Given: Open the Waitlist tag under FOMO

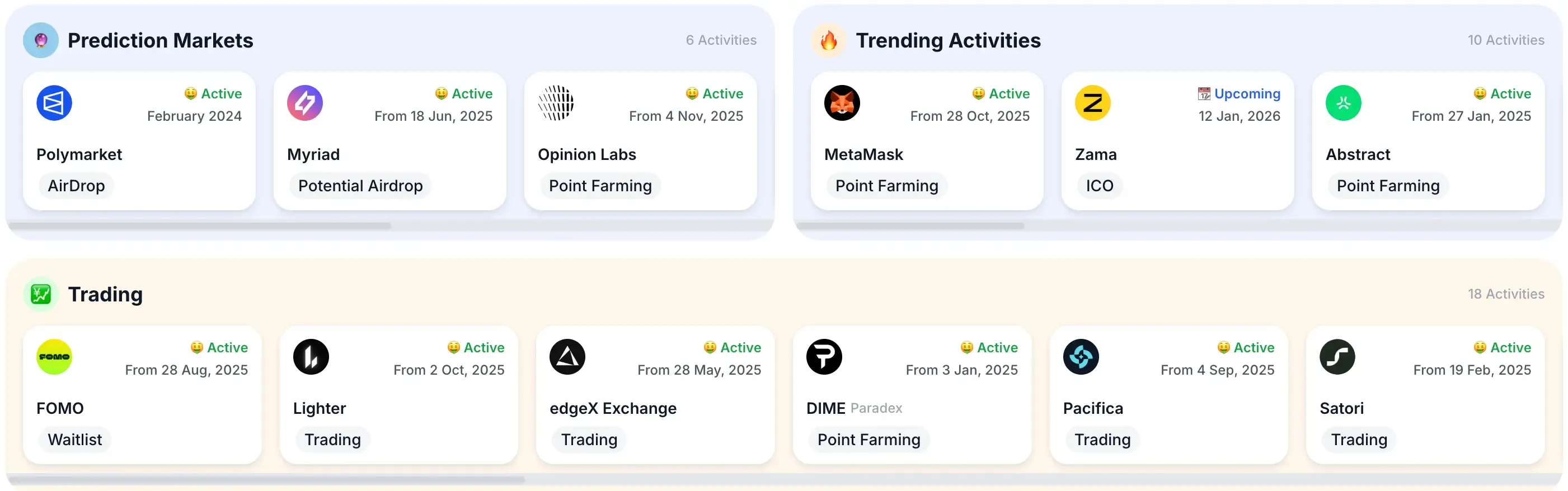Looking at the screenshot, I should point(74,440).
